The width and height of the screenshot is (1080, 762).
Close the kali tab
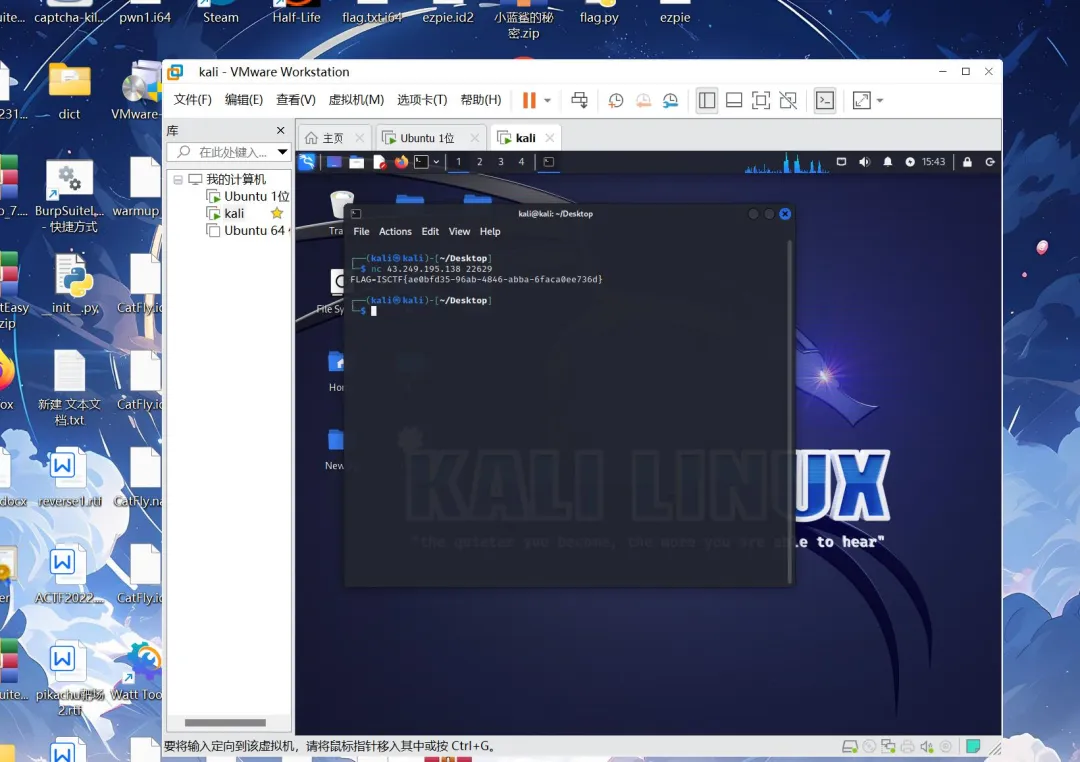pos(550,138)
